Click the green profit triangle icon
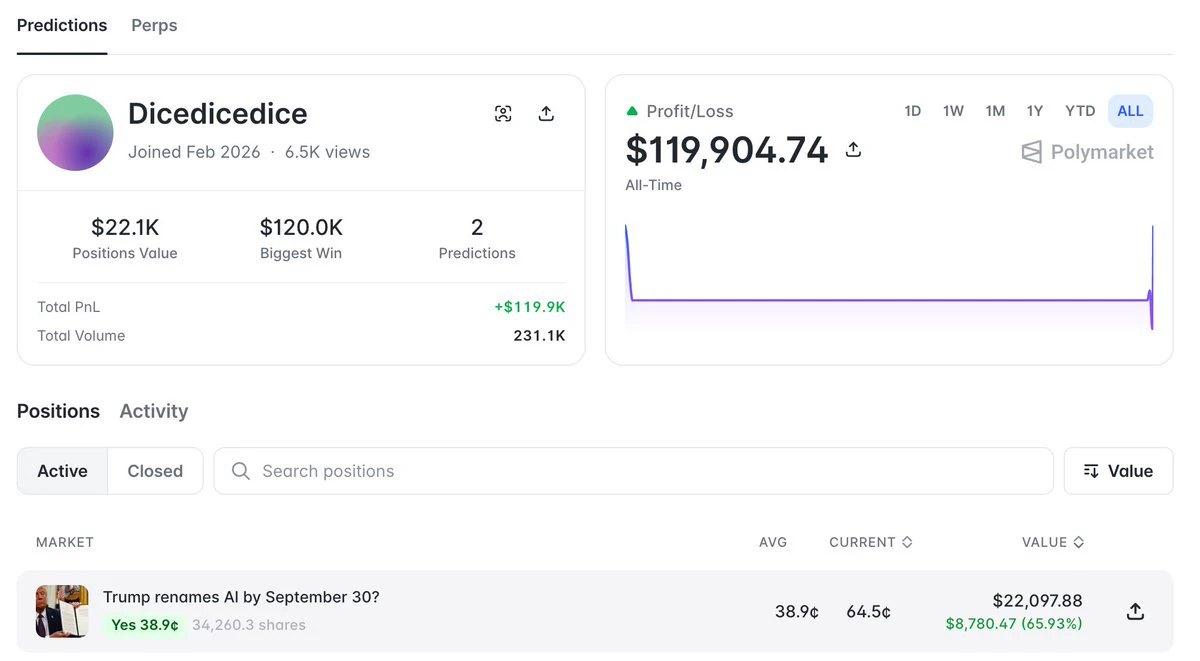Image resolution: width=1200 pixels, height=661 pixels. coord(632,111)
